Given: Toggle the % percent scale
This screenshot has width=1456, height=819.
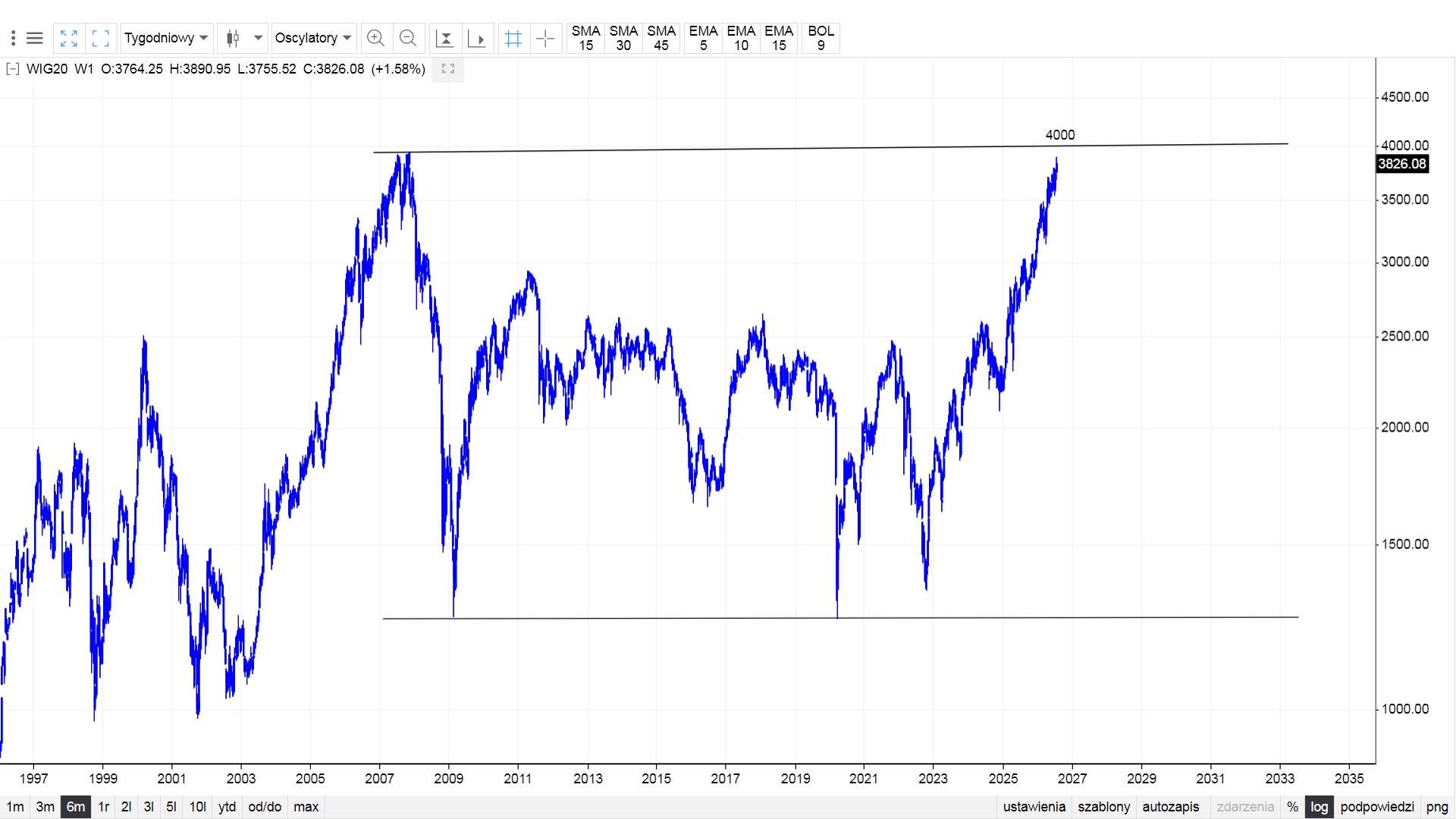Looking at the screenshot, I should tap(1293, 807).
